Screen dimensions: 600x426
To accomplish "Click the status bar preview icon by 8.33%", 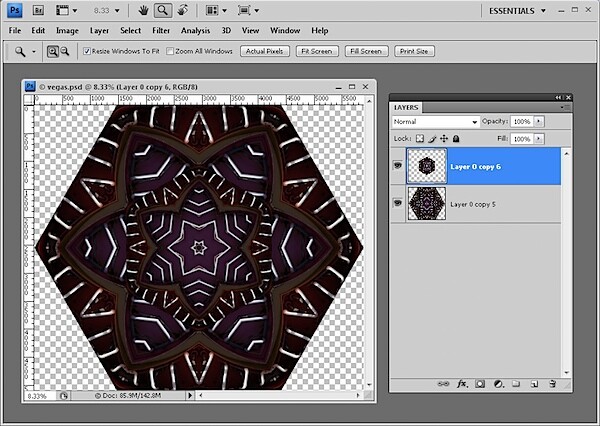I will (x=64, y=396).
